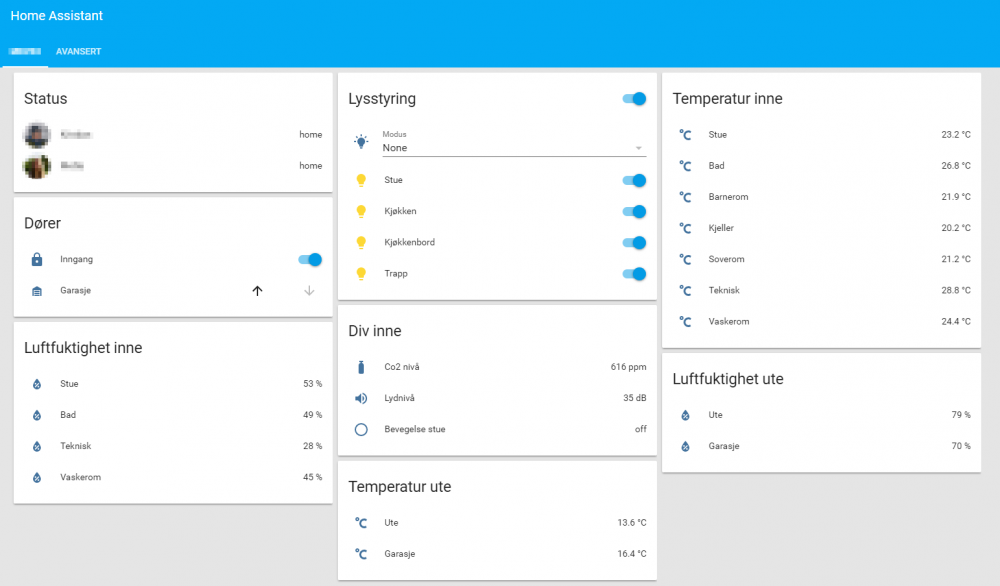Screen dimensions: 1000x586
Task: Toggle the Inngang door lock switch
Action: (x=310, y=260)
